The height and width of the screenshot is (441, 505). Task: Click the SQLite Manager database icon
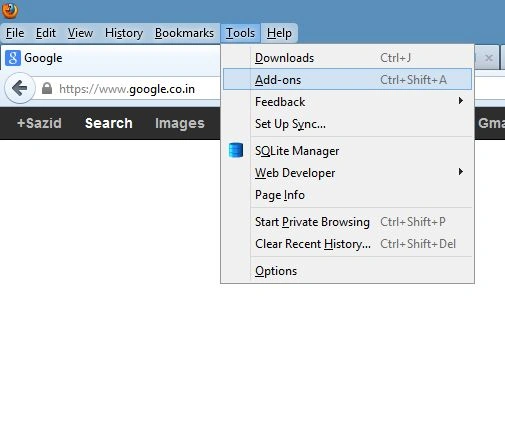click(236, 150)
